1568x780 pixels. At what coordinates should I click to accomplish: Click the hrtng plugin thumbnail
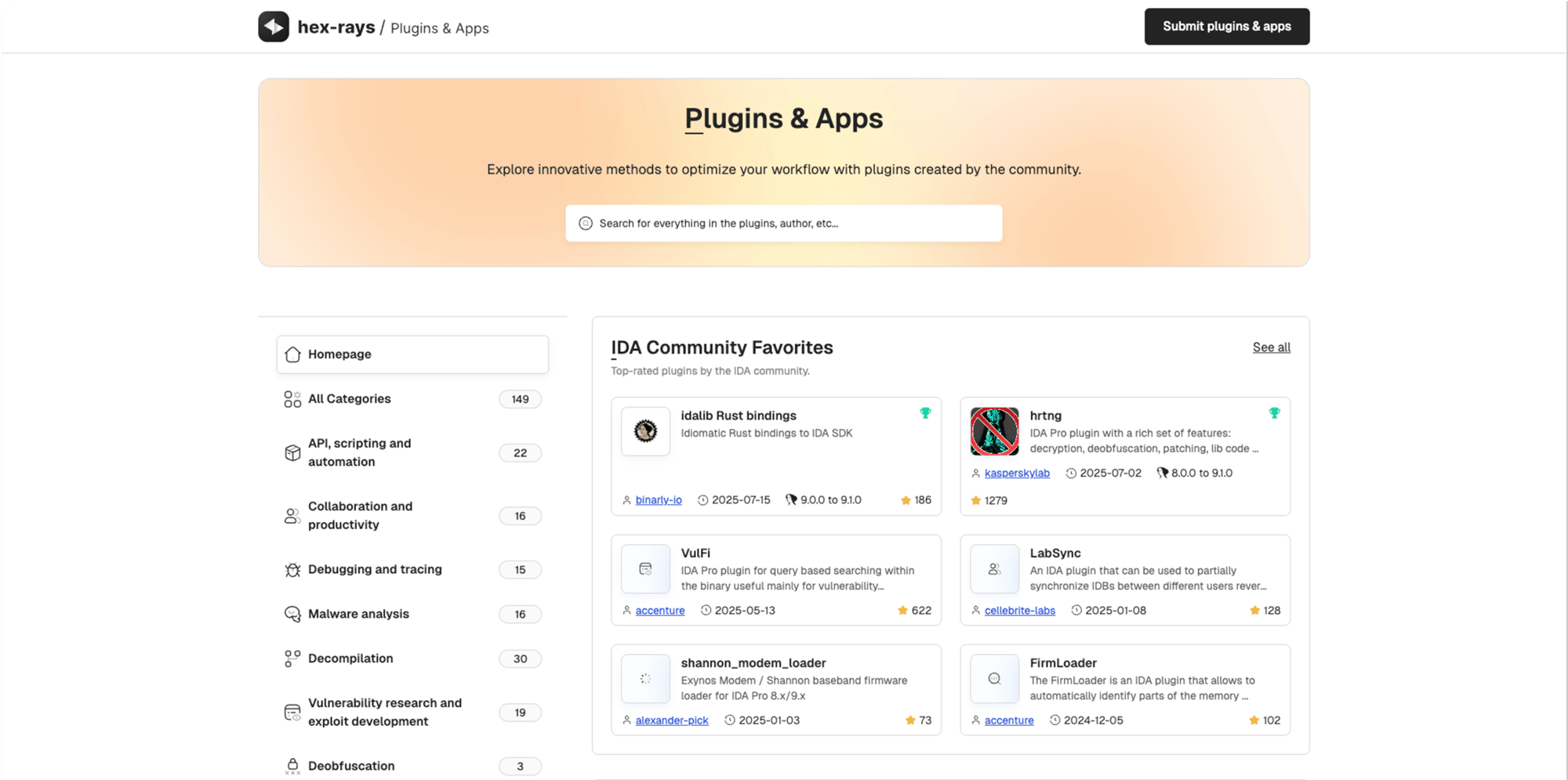(x=993, y=431)
